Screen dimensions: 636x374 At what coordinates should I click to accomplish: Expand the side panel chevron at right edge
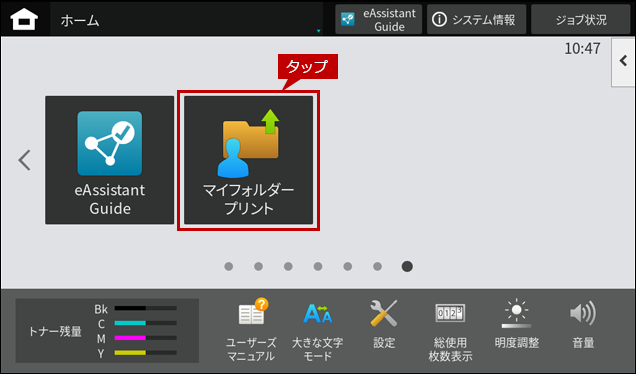pyautogui.click(x=623, y=61)
